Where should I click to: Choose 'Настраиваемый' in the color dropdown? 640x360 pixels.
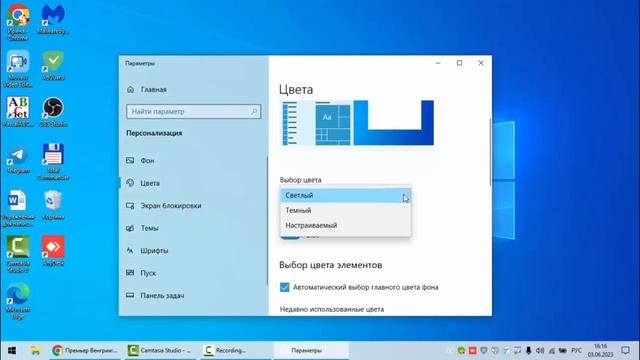click(345, 225)
